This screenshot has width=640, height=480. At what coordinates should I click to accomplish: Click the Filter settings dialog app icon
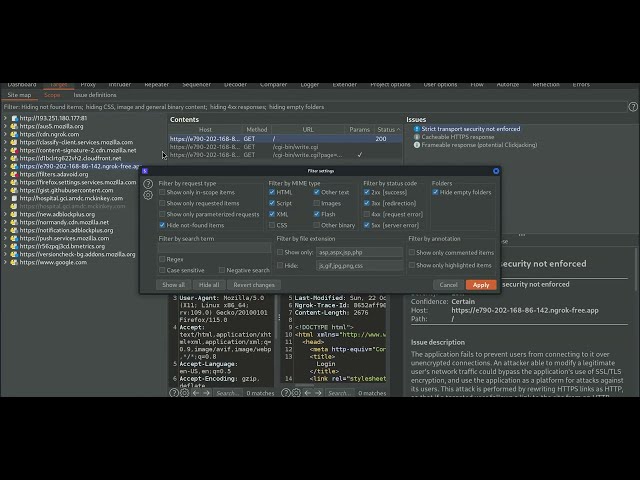(x=145, y=171)
